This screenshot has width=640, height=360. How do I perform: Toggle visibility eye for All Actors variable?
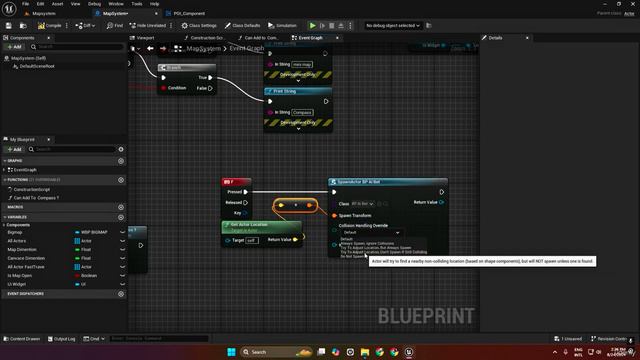tap(122, 241)
